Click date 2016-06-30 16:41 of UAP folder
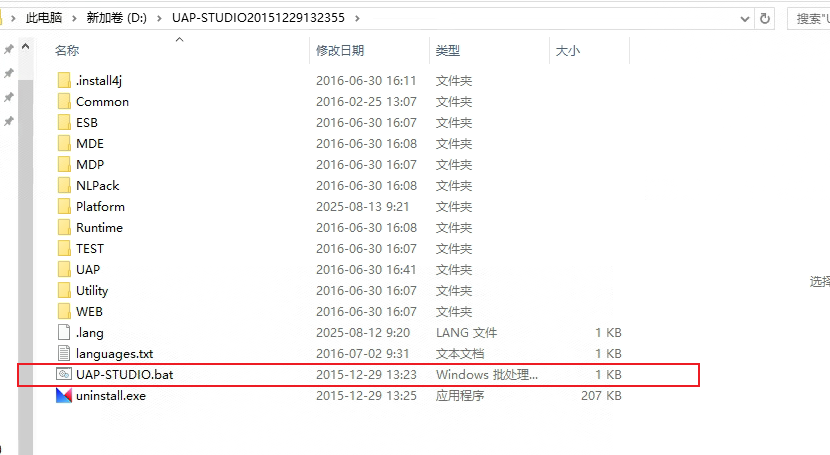The image size is (830, 455). pos(366,270)
